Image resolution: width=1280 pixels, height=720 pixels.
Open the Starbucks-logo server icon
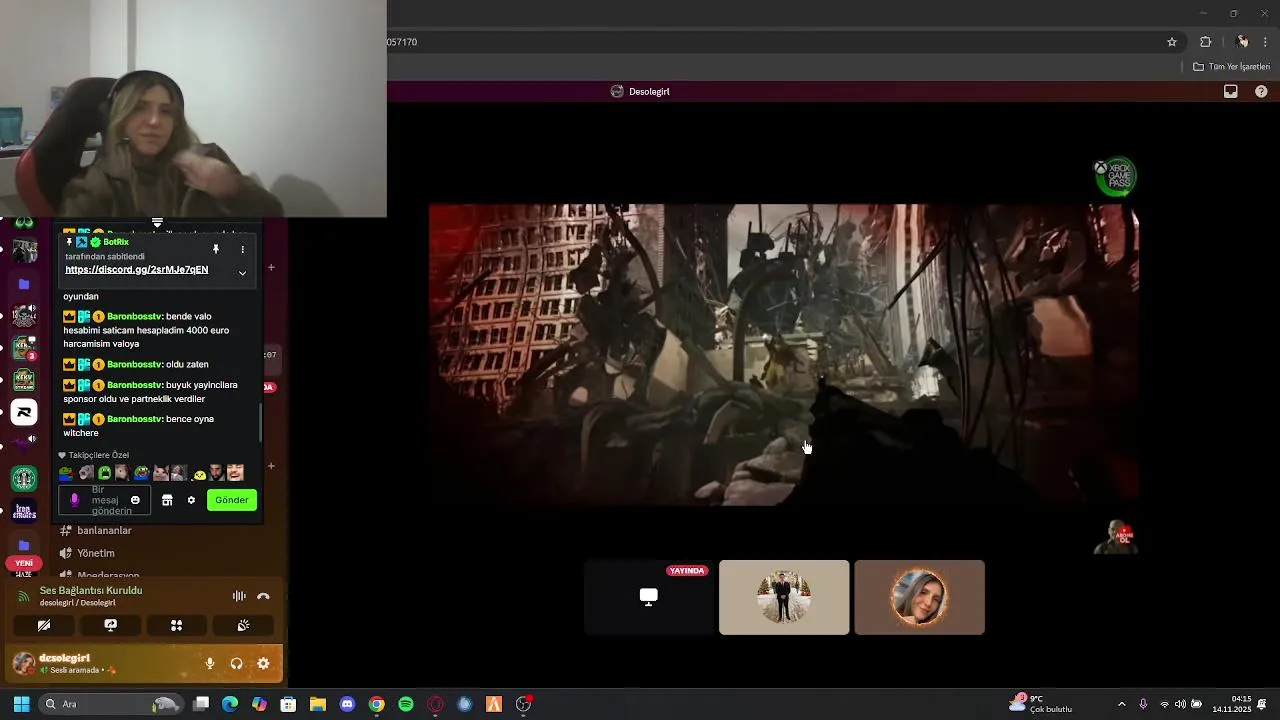(x=24, y=479)
